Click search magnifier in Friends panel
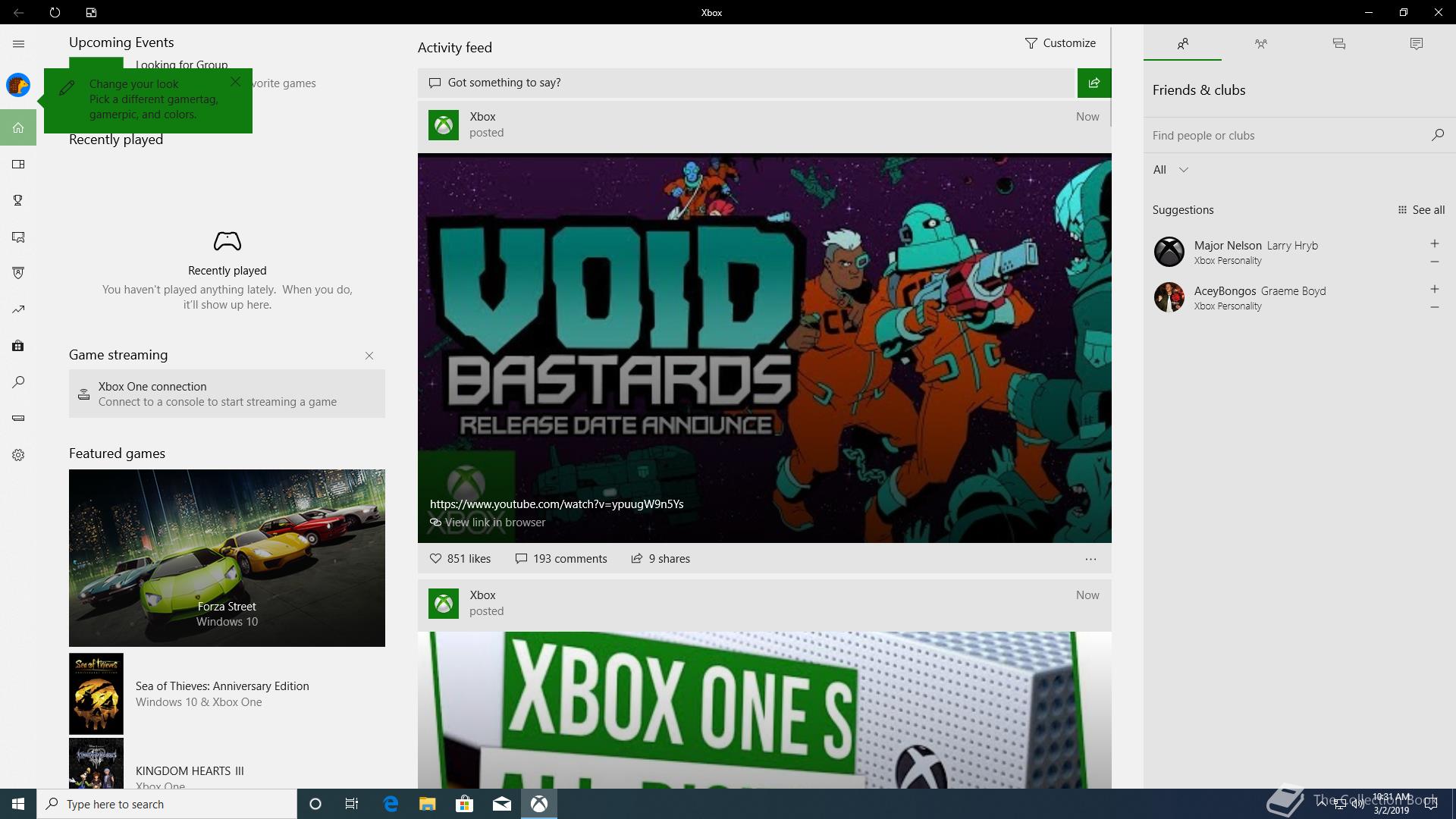Image resolution: width=1456 pixels, height=819 pixels. pos(1438,135)
